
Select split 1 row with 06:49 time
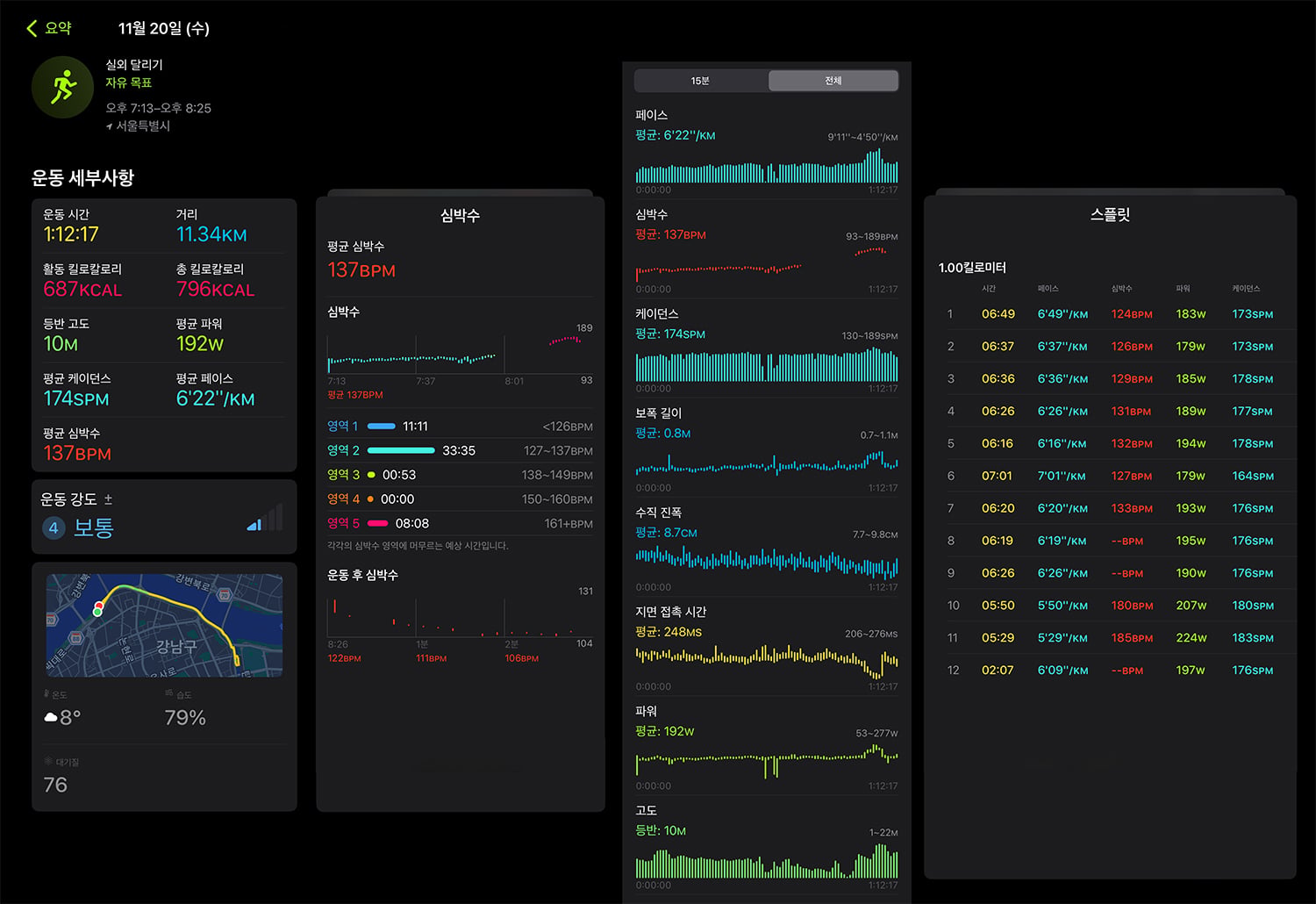click(1110, 314)
